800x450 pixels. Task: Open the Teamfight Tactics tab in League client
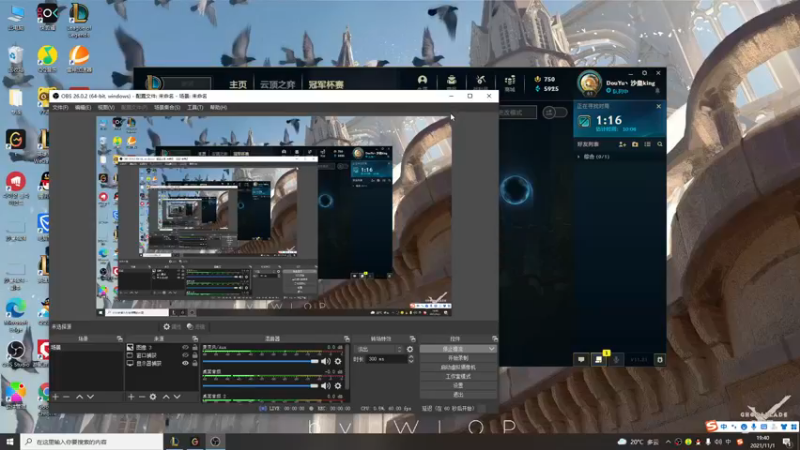278,84
